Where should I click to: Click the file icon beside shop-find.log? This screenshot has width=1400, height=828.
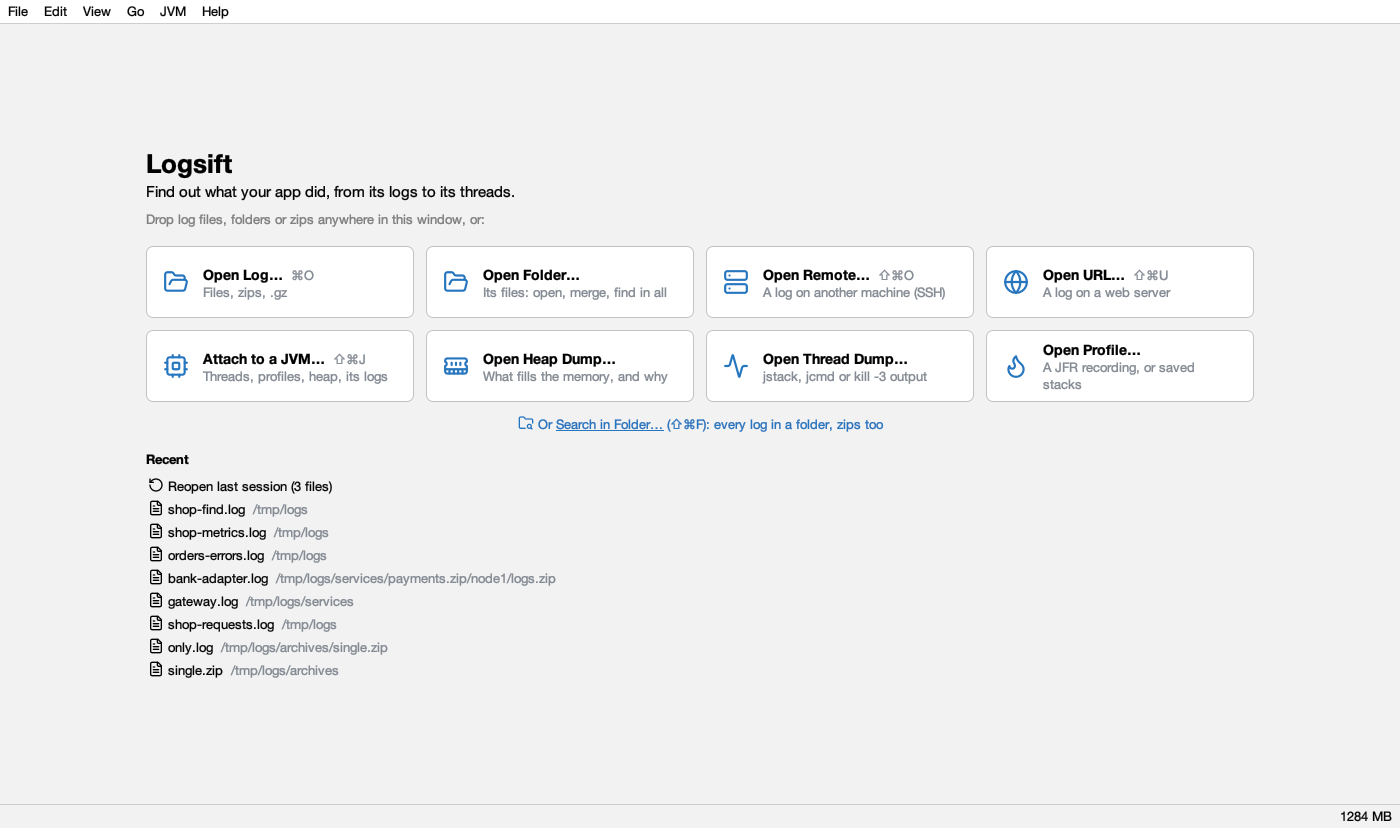click(156, 508)
